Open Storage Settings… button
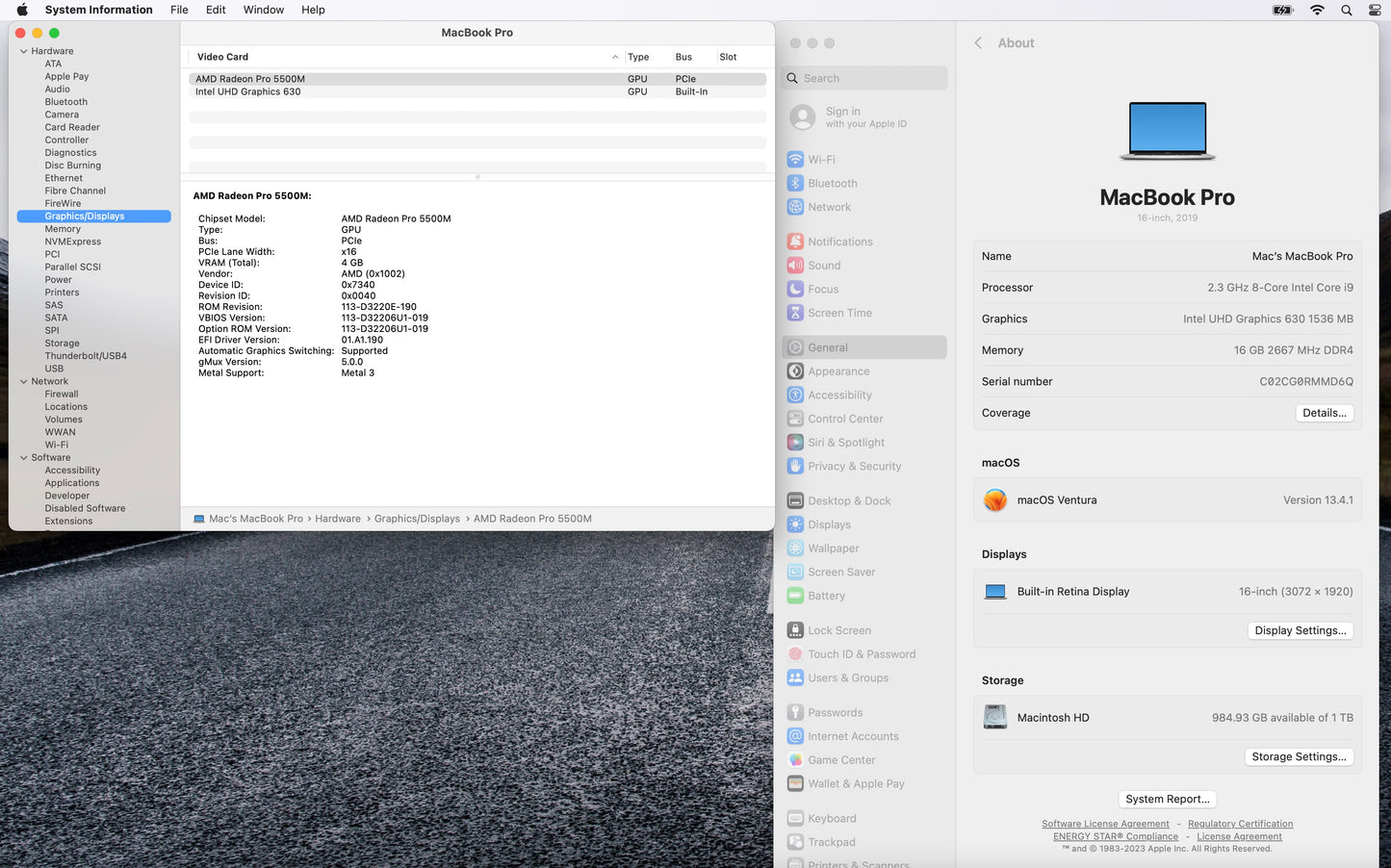 coord(1299,757)
